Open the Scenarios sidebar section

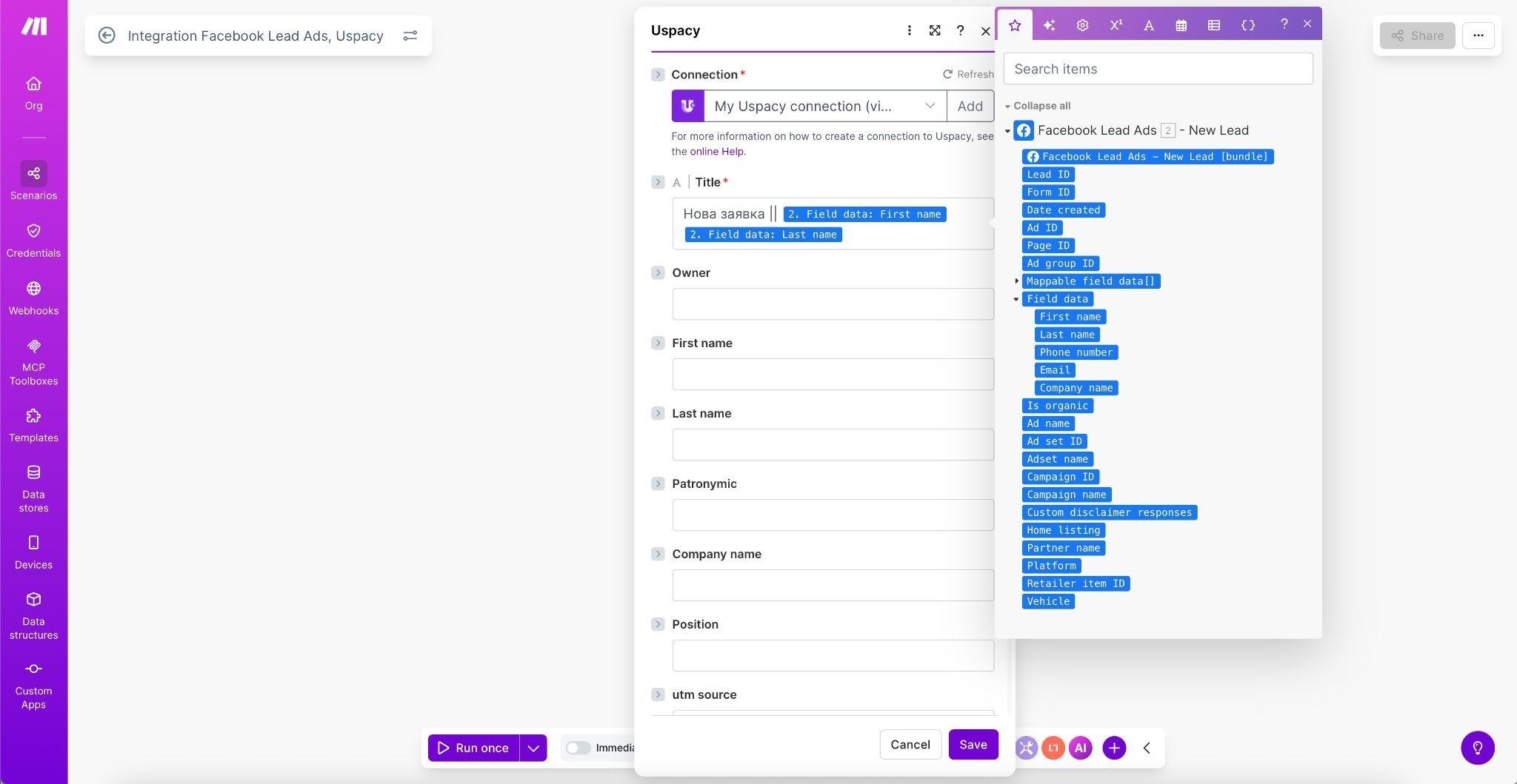point(33,181)
